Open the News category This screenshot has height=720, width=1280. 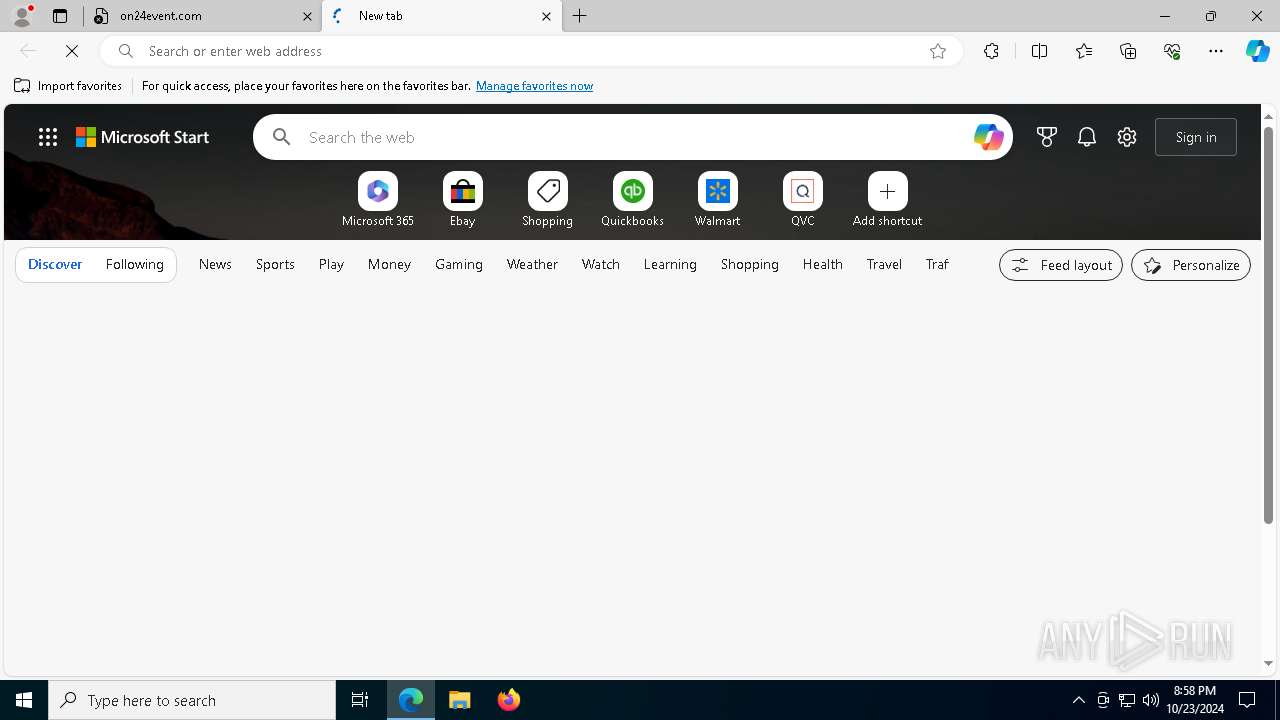[x=215, y=264]
